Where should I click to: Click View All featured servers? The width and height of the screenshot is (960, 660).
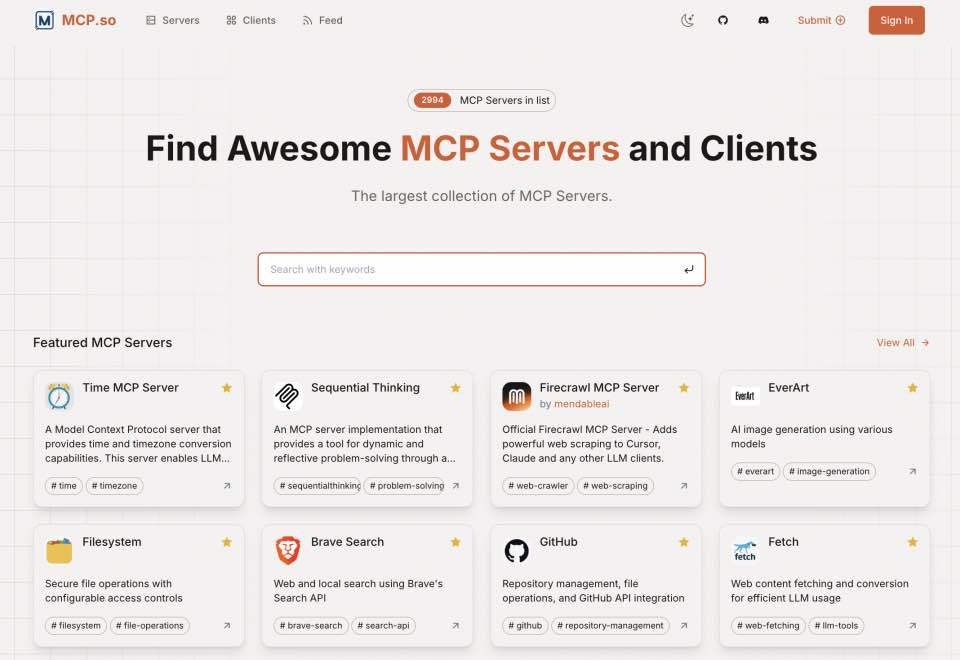pos(902,343)
